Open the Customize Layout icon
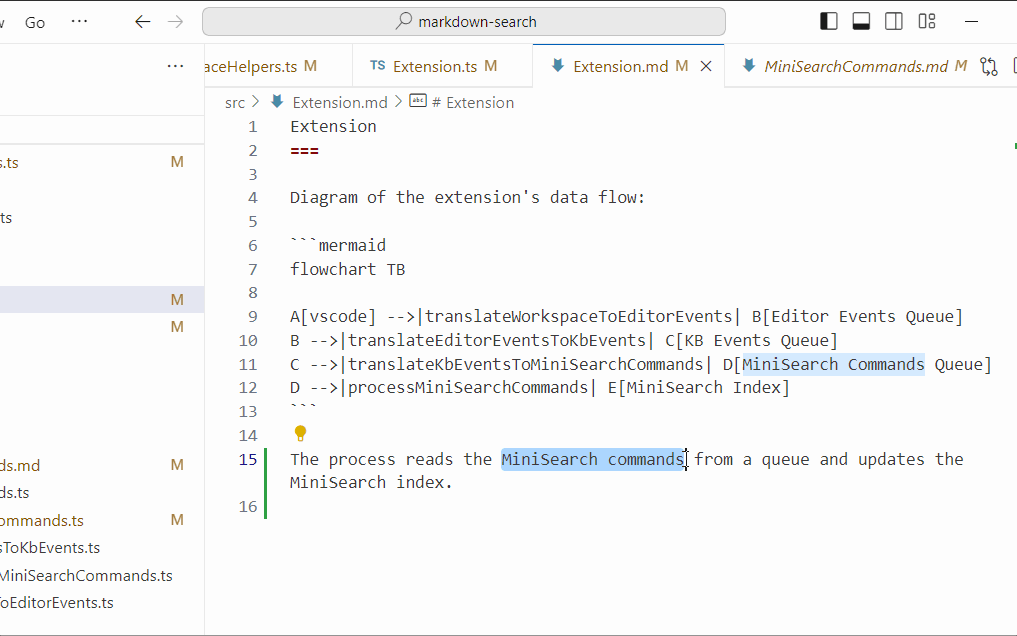 [927, 21]
